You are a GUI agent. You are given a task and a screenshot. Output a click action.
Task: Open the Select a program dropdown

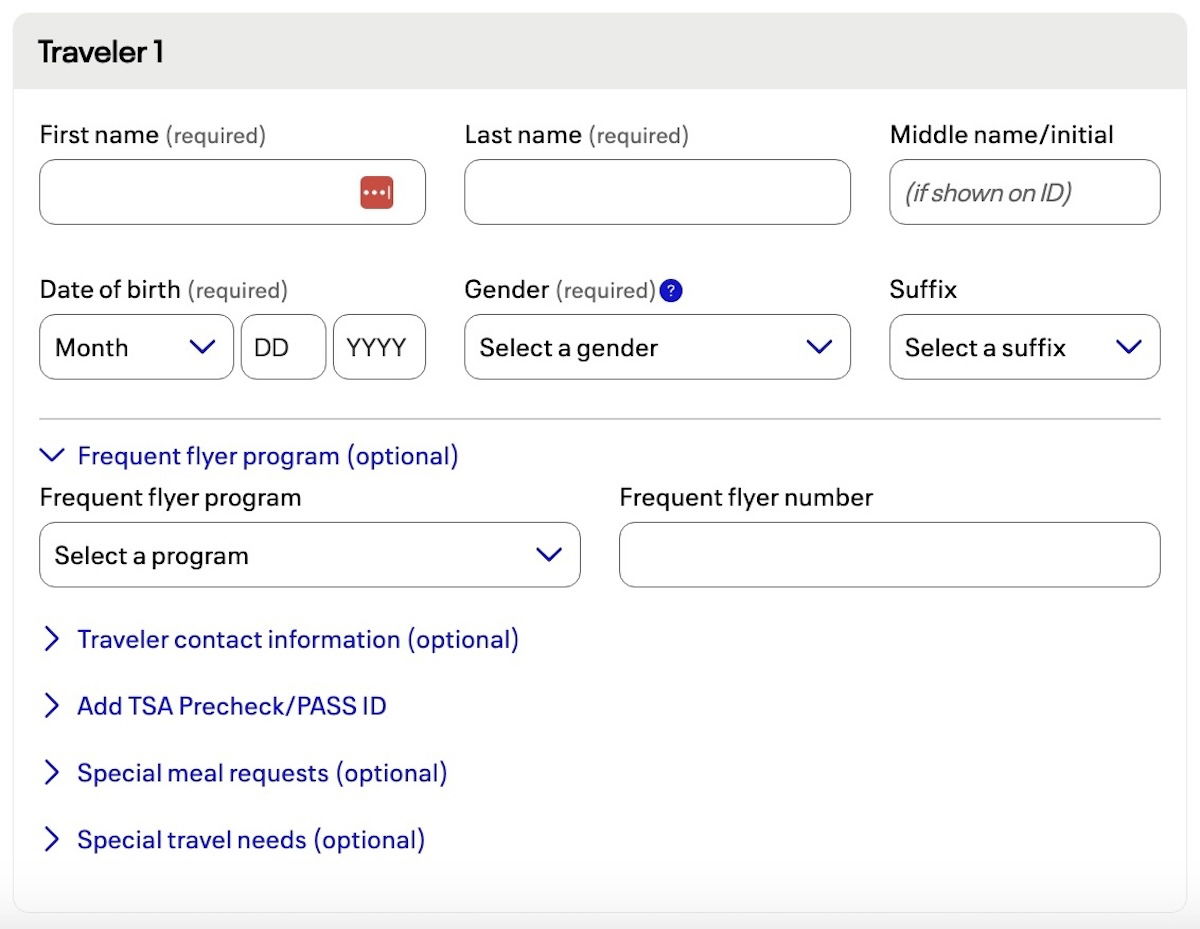pyautogui.click(x=309, y=555)
